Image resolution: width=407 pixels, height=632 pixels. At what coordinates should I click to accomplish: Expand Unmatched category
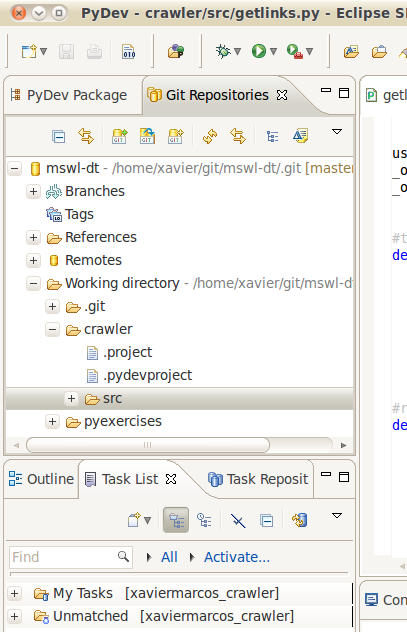[15, 617]
